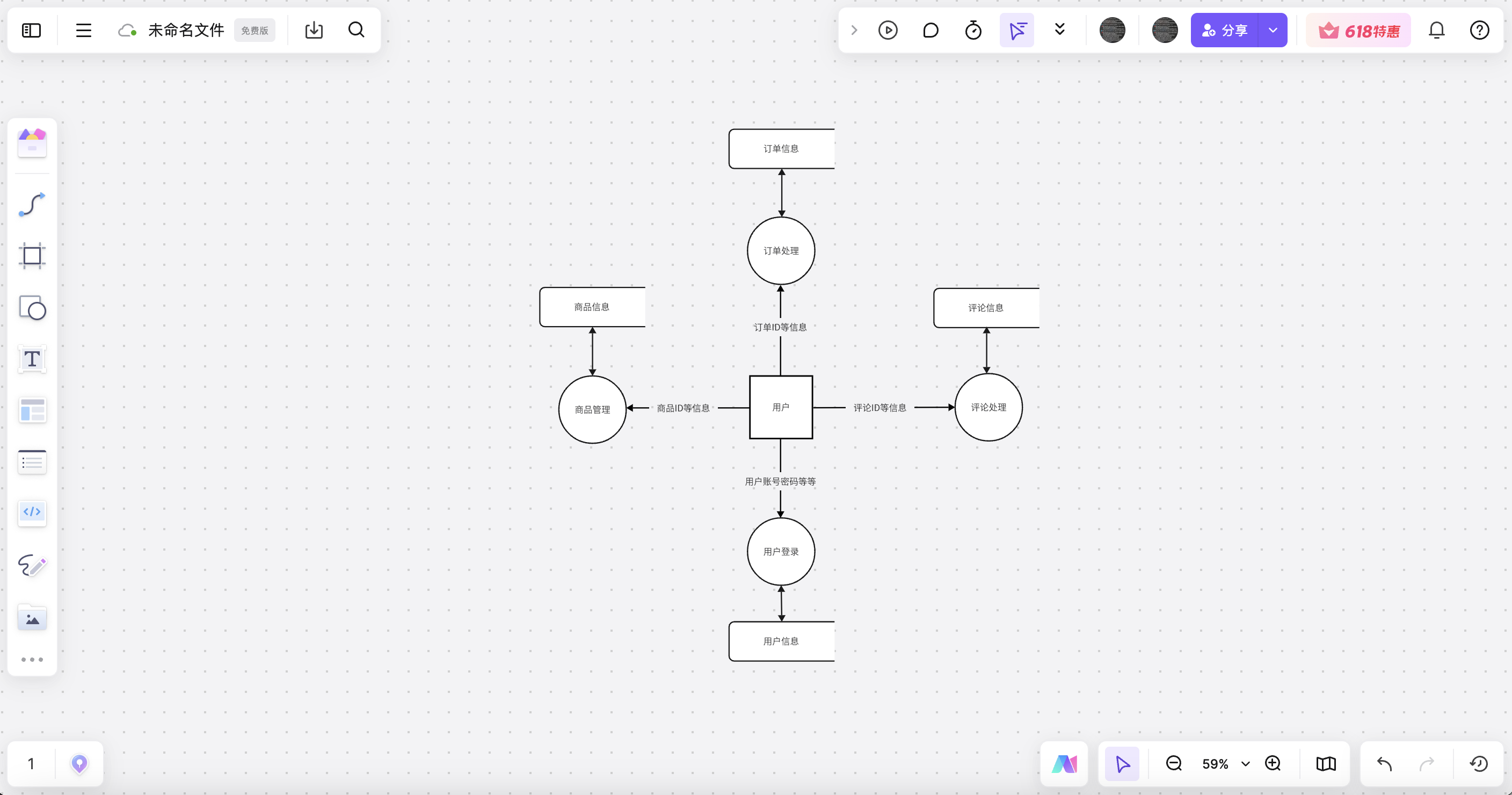The height and width of the screenshot is (795, 1512).
Task: Click the page number 1 indicator
Action: (31, 763)
